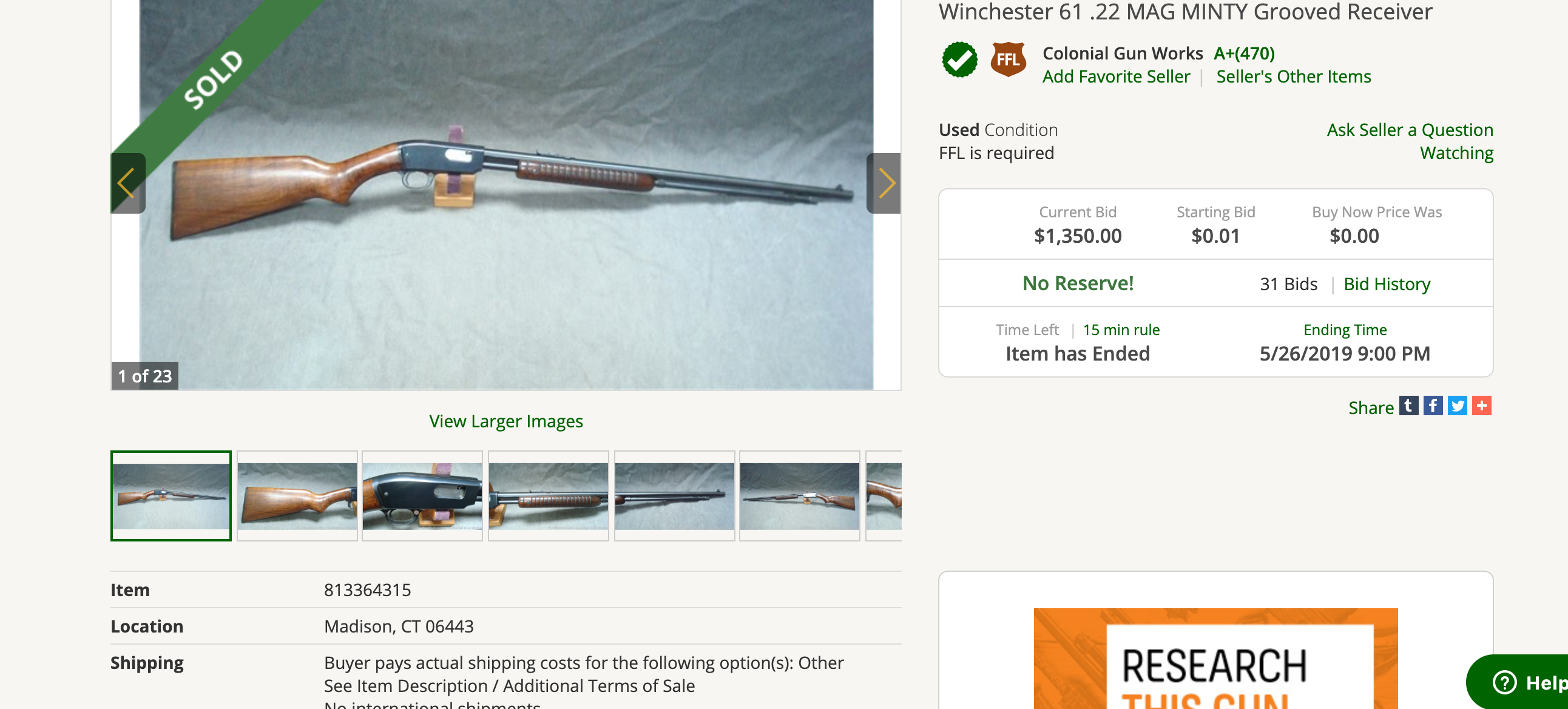Add Colonial Gun Works as favorite seller
The height and width of the screenshot is (709, 1568).
1116,76
